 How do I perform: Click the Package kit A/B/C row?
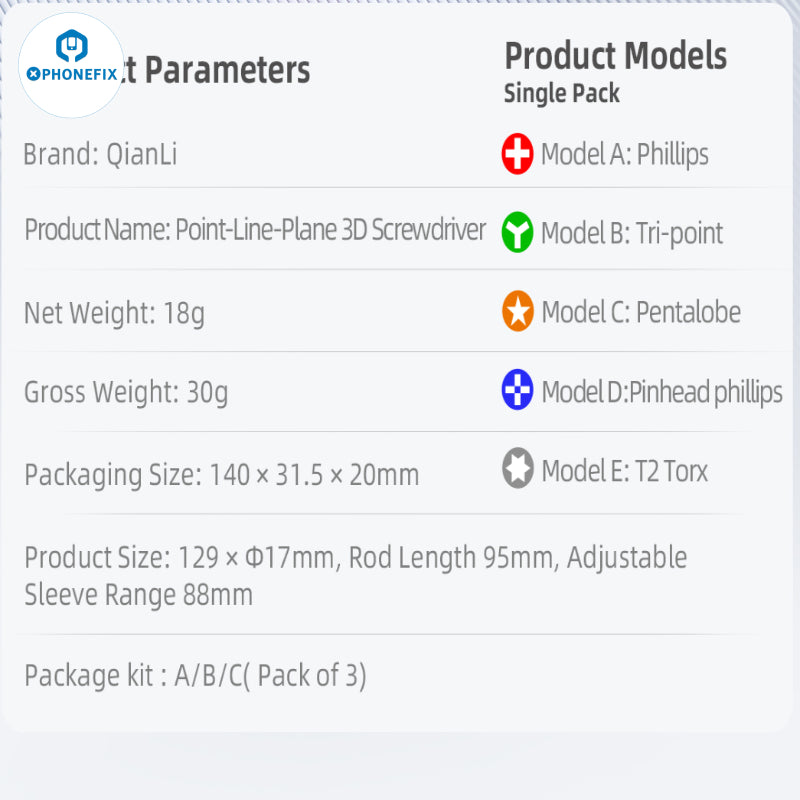point(195,676)
